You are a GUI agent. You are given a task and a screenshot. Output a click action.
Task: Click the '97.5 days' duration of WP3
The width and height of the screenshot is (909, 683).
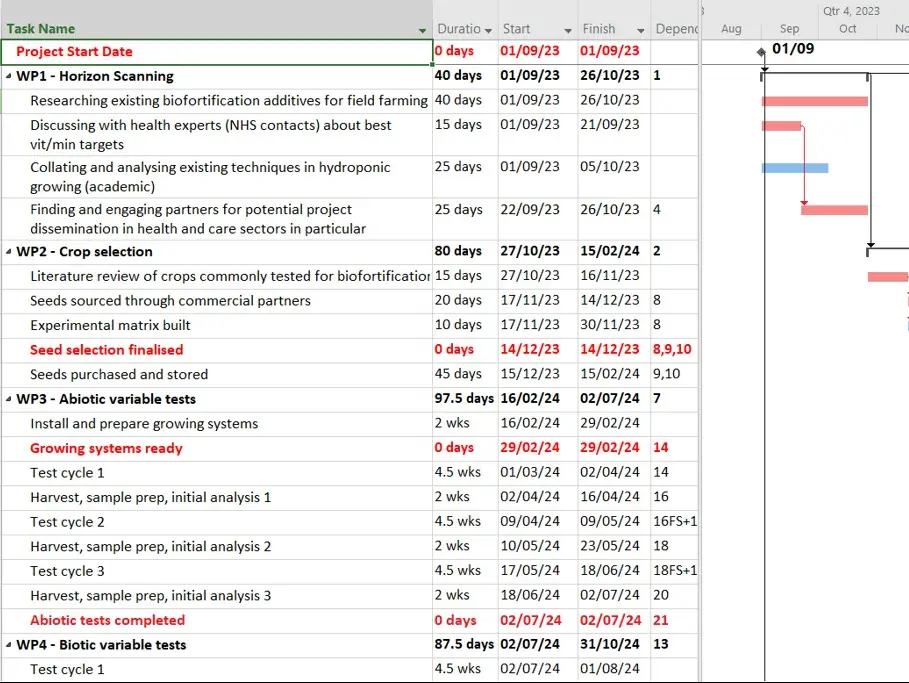(x=464, y=399)
